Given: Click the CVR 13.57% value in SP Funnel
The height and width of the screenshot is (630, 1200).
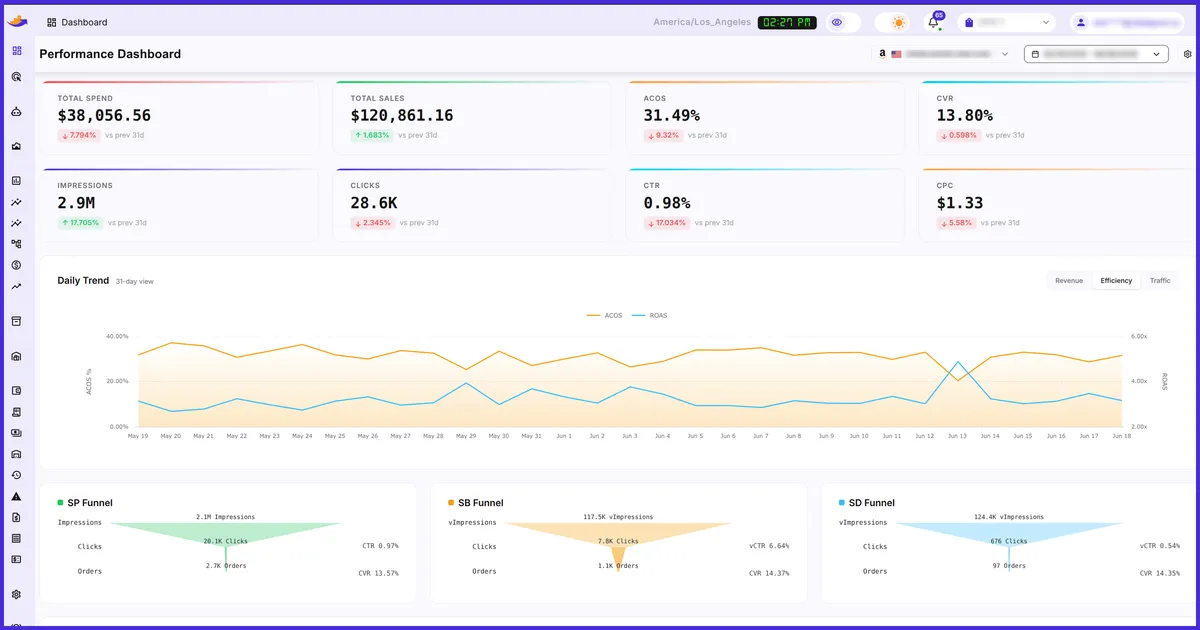Looking at the screenshot, I should coord(378,573).
